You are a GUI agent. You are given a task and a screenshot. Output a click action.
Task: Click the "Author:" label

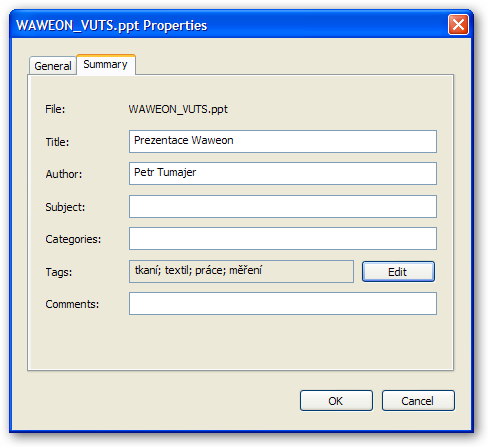tap(64, 174)
